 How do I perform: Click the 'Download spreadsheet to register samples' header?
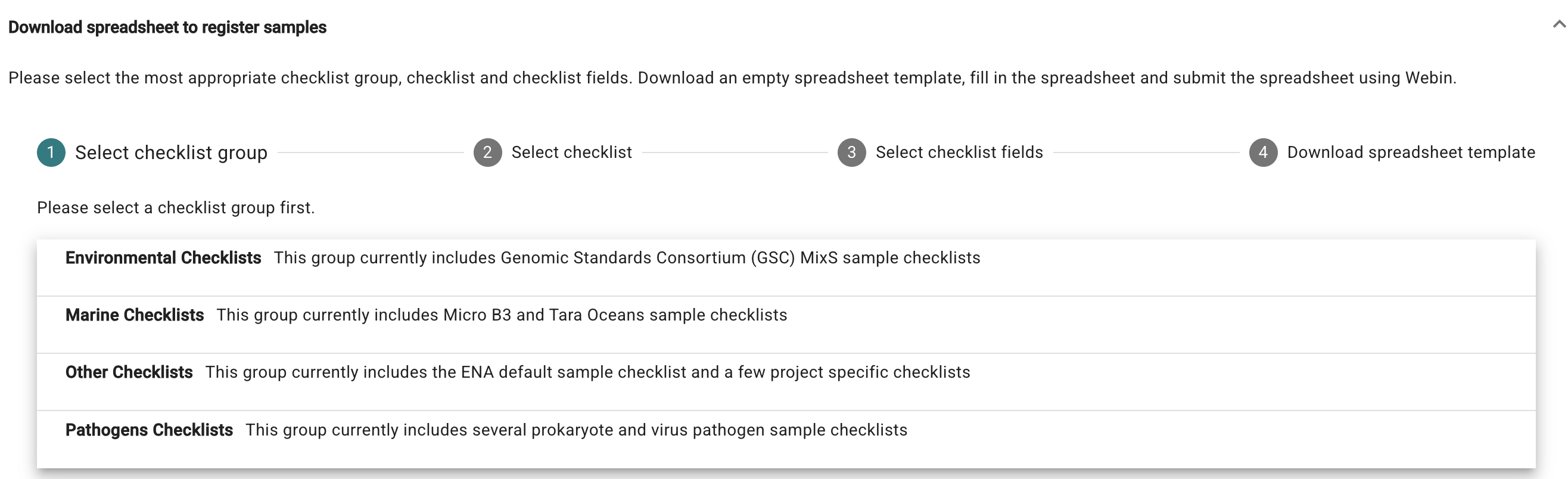pos(167,27)
